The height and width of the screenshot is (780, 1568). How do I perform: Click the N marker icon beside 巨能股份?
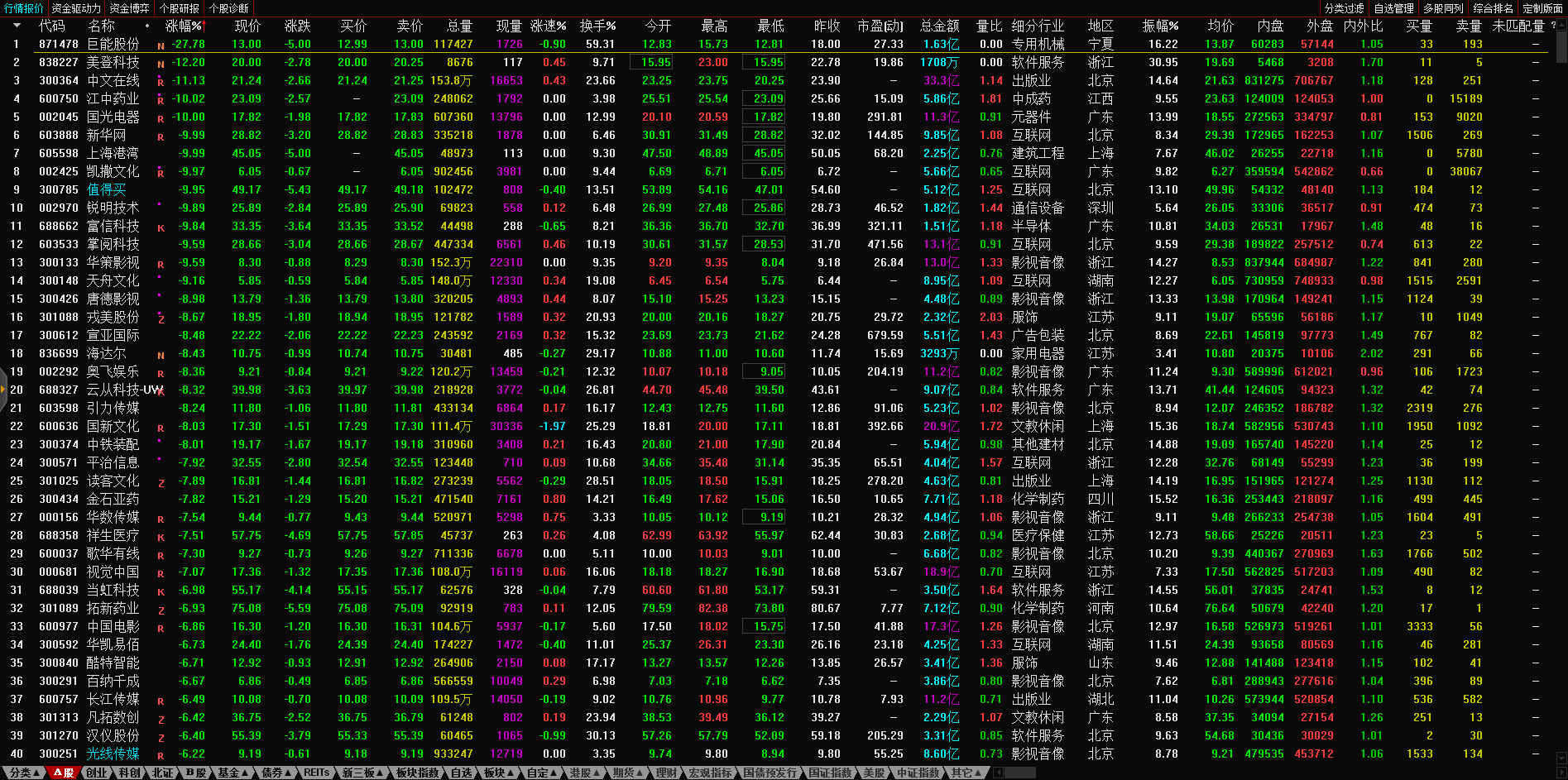pos(161,45)
